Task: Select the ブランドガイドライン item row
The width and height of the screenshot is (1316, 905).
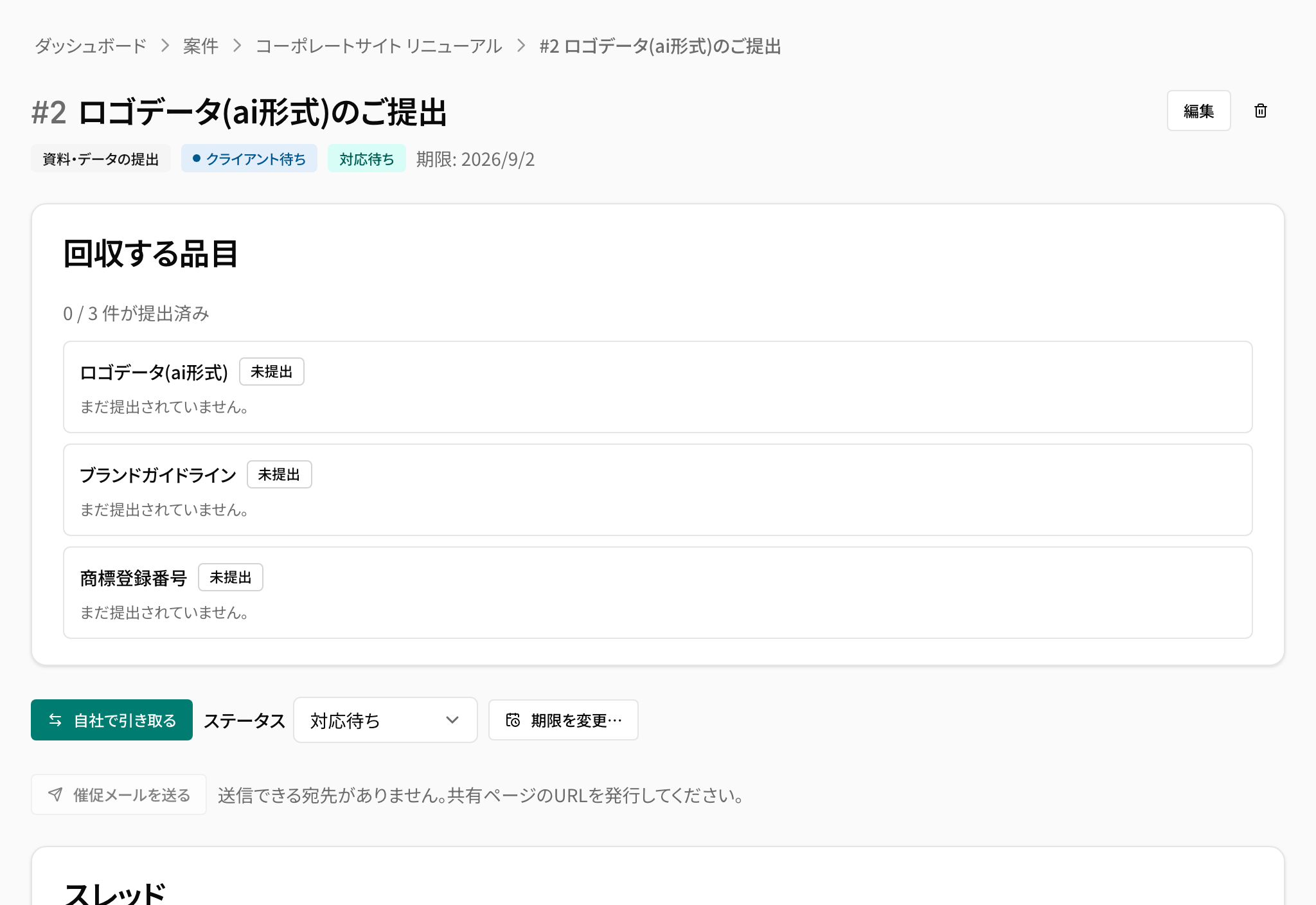Action: (x=658, y=490)
